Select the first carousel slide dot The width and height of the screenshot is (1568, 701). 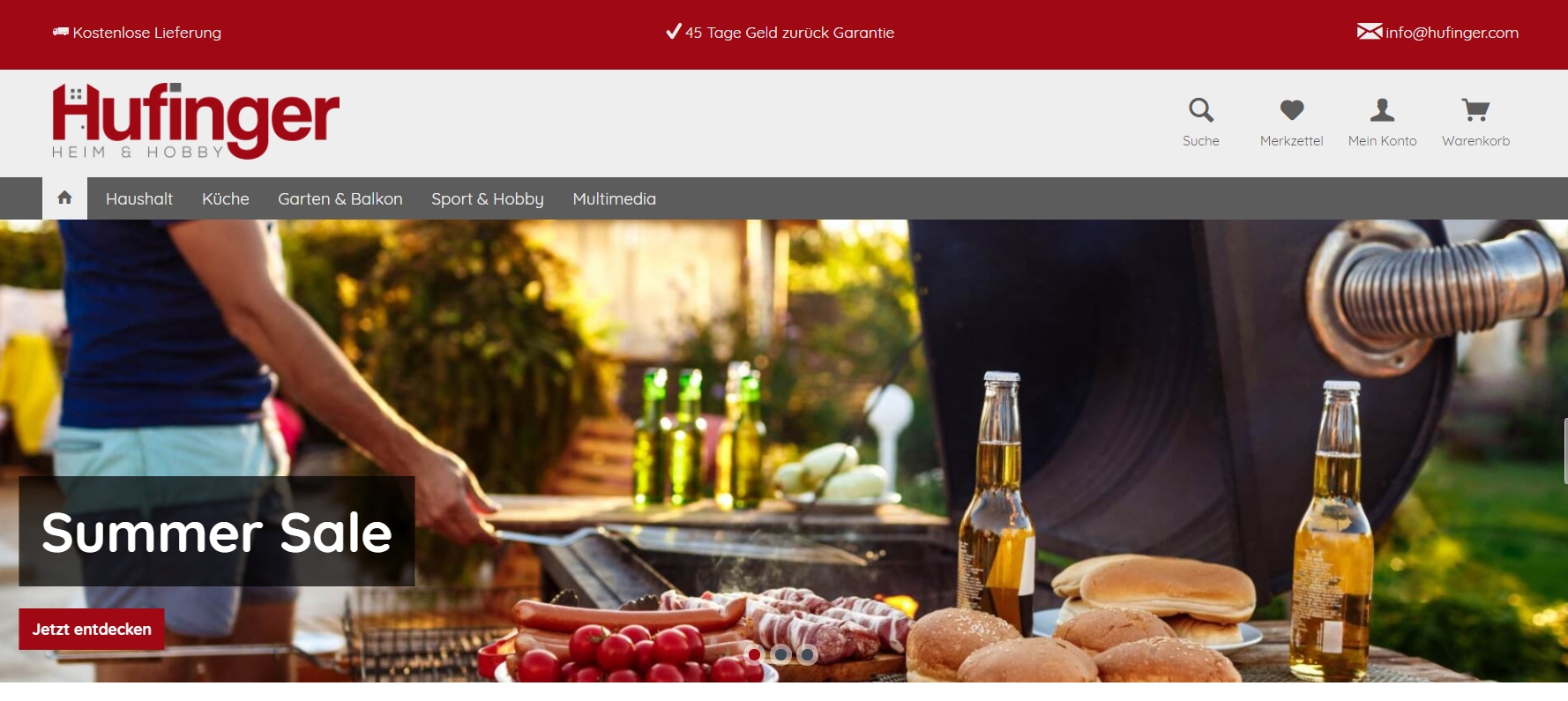[x=754, y=654]
